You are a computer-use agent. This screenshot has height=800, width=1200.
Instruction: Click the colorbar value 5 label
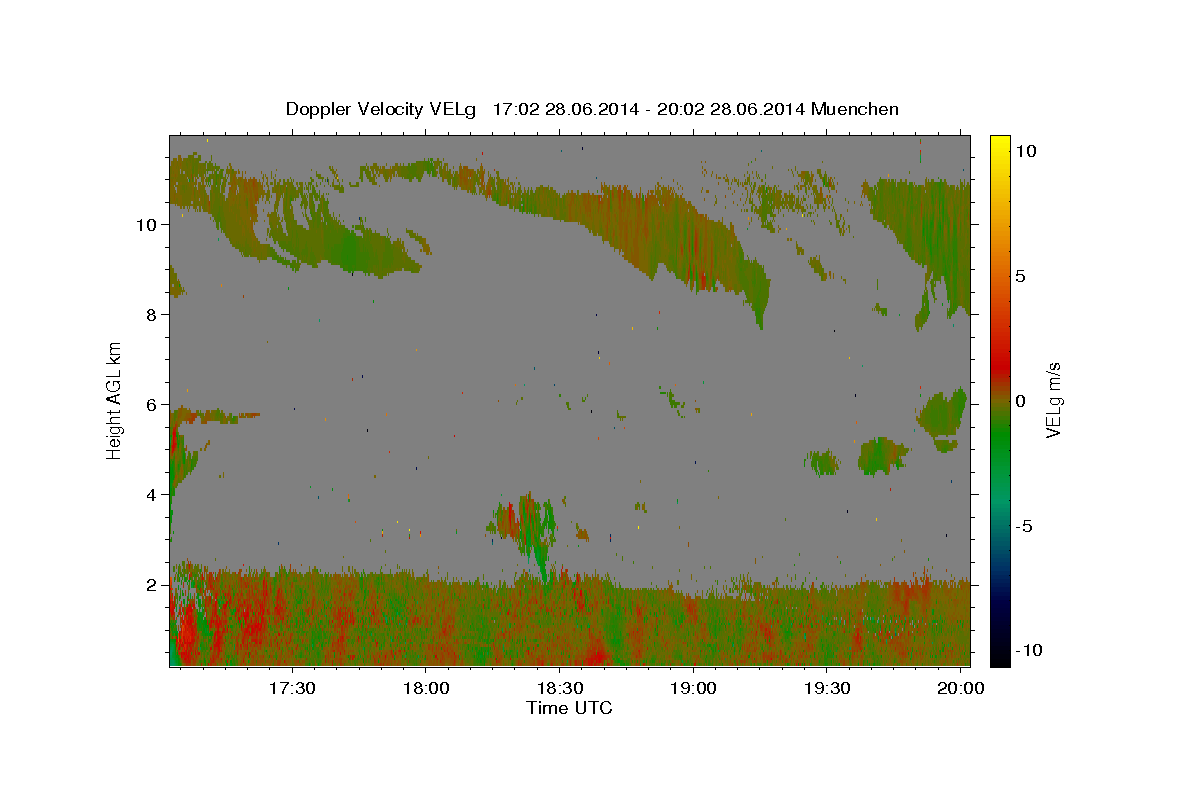click(1021, 275)
